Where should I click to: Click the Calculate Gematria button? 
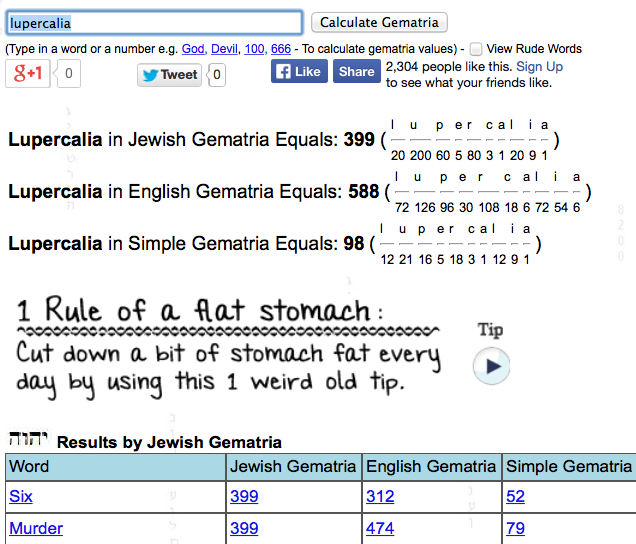coord(379,22)
